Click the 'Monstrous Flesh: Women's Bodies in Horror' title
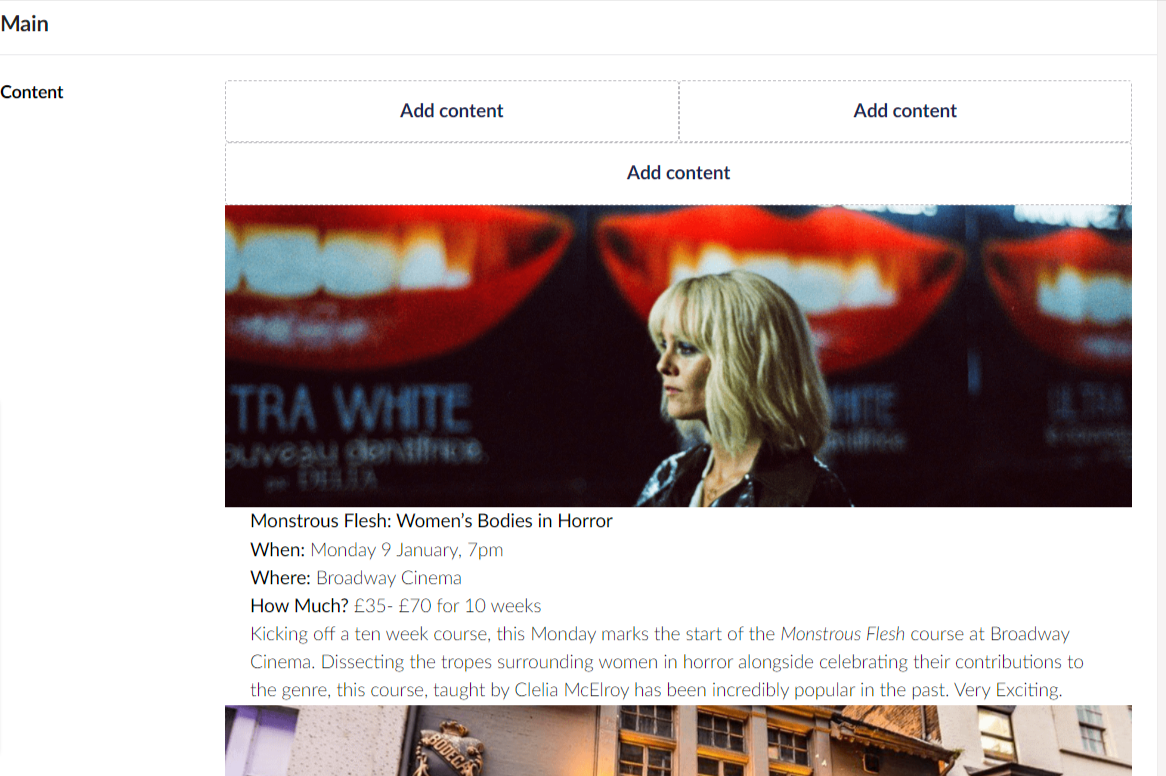The height and width of the screenshot is (776, 1166). click(431, 521)
